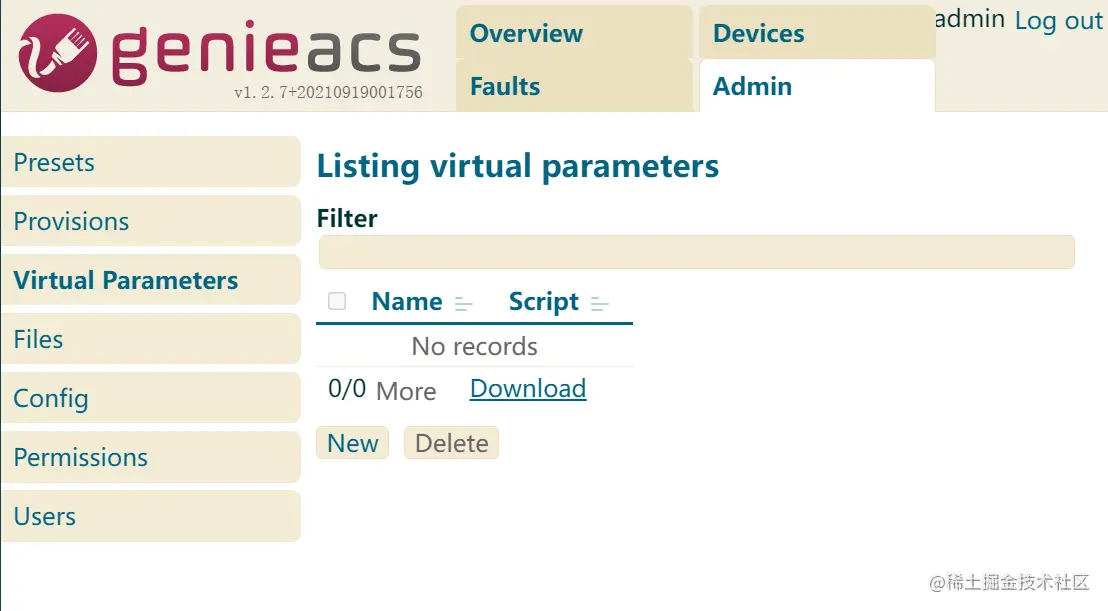Click the More button next to 0/0
Screen dimensions: 1108x611
406,391
